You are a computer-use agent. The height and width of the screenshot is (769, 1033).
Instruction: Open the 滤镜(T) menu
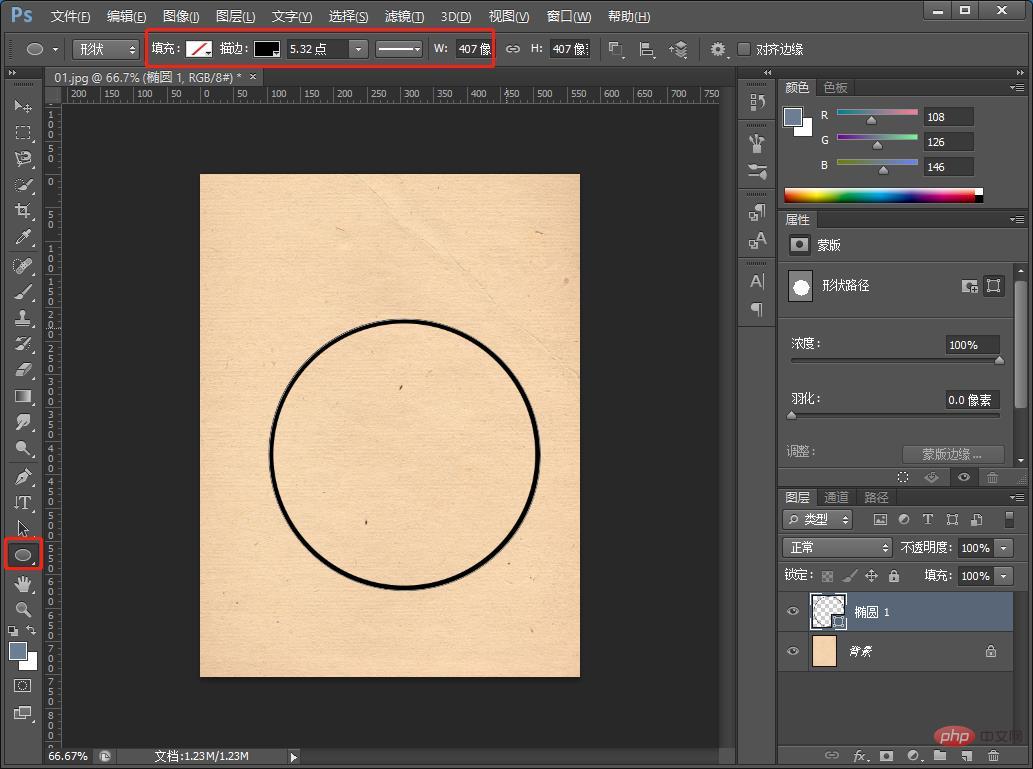click(x=404, y=16)
